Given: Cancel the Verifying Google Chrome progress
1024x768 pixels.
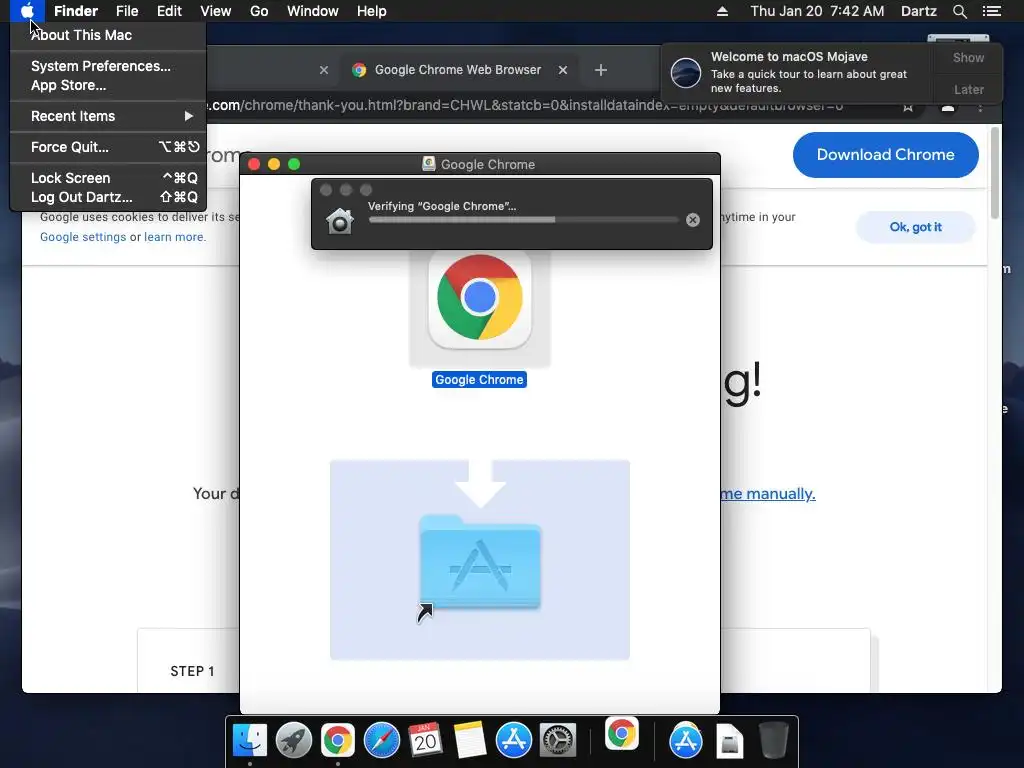Looking at the screenshot, I should [693, 220].
